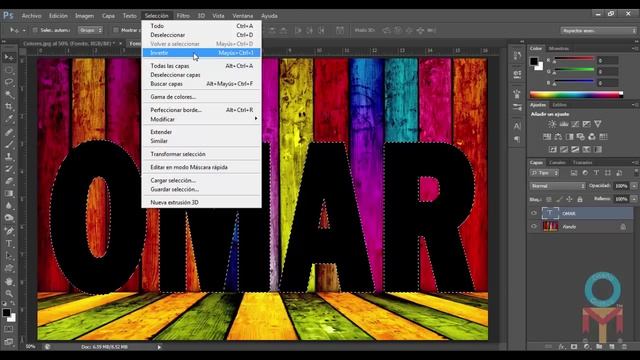Select the Horizontal Type tool
Viewport: 640px width, 360px height.
(9, 244)
